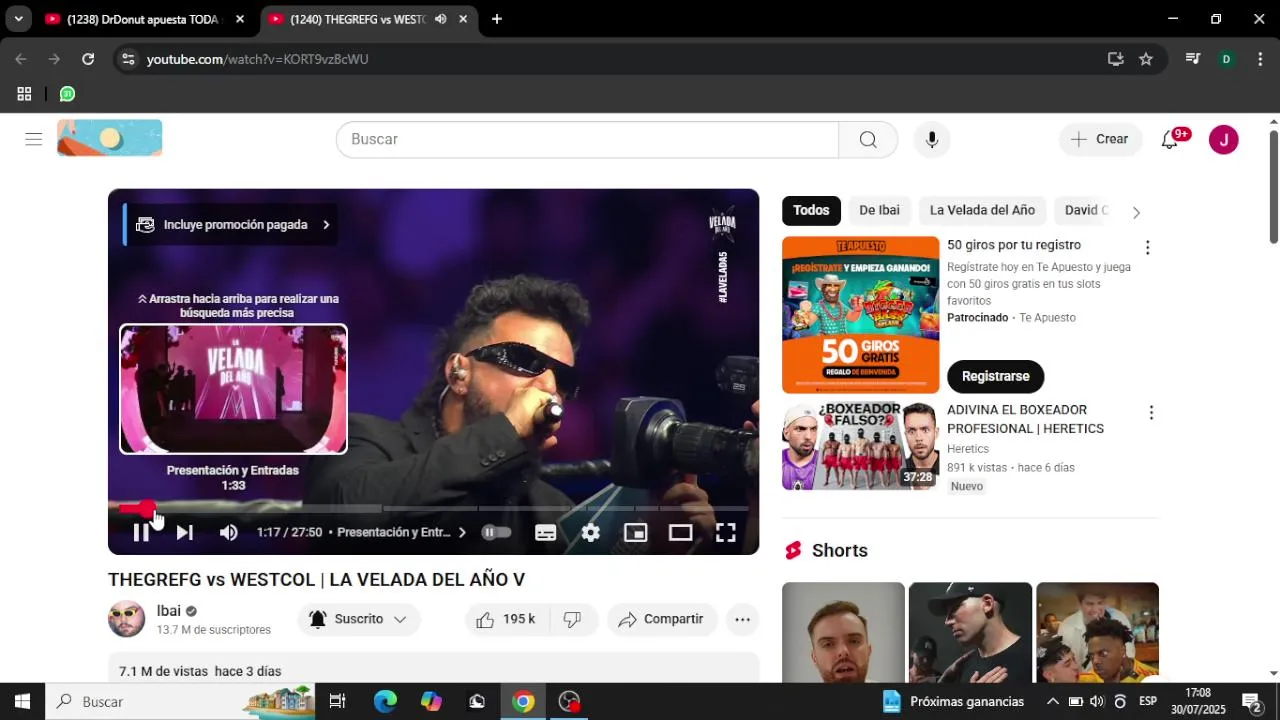This screenshot has width=1280, height=720.
Task: Open the Chrome profile D button
Action: [x=1226, y=59]
